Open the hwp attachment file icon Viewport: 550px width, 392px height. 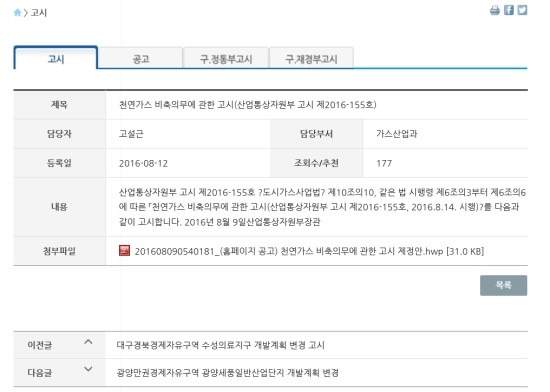pos(125,250)
